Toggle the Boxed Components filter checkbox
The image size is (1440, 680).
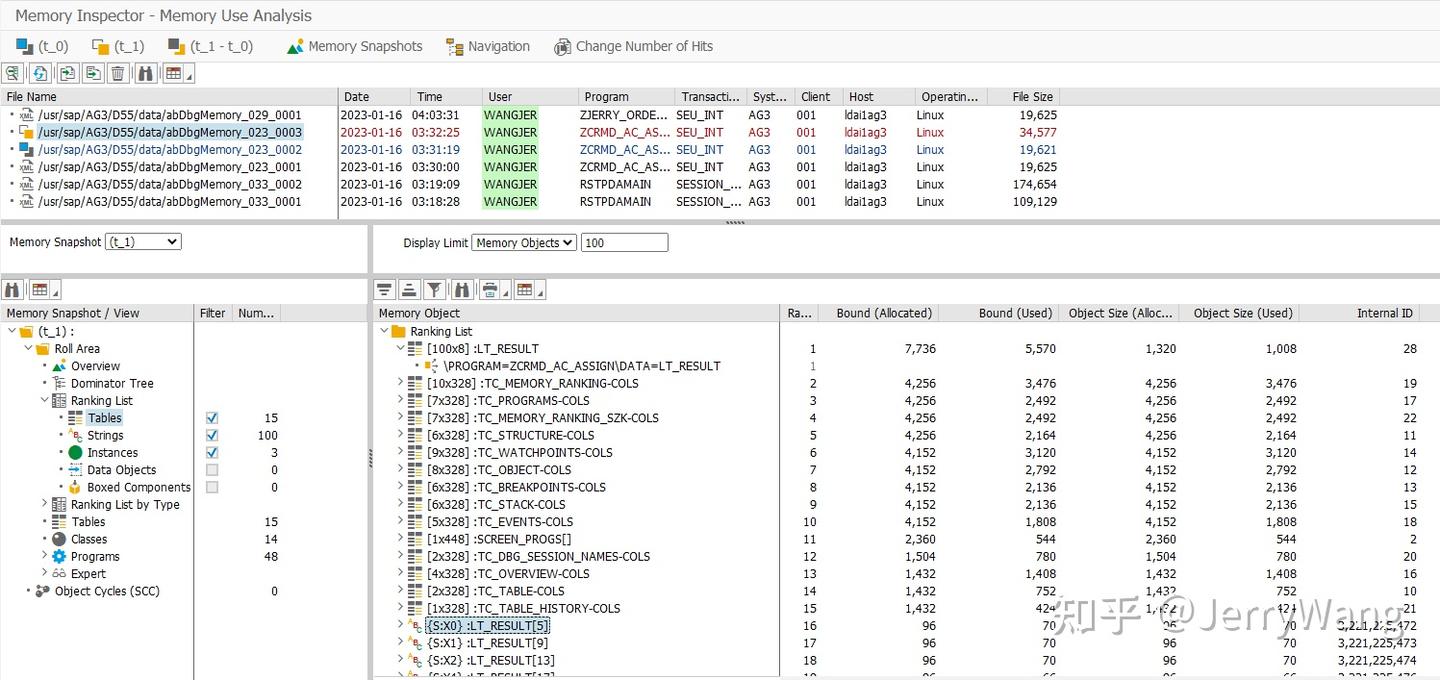click(212, 487)
